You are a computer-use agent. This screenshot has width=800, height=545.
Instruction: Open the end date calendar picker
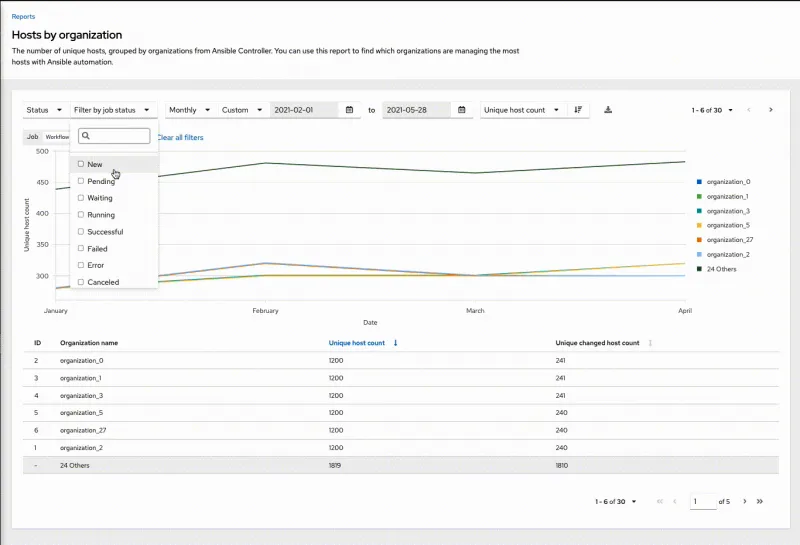462,110
